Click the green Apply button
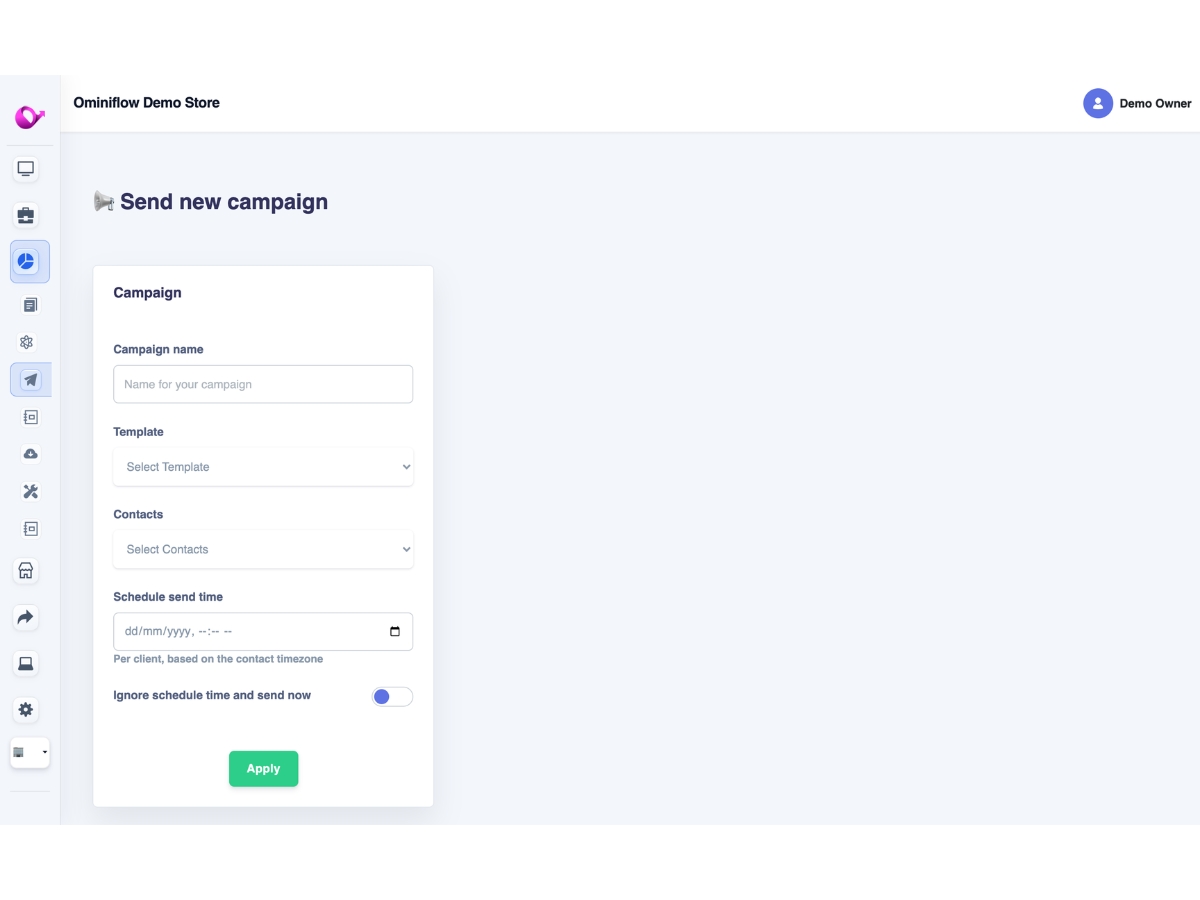 (x=263, y=769)
